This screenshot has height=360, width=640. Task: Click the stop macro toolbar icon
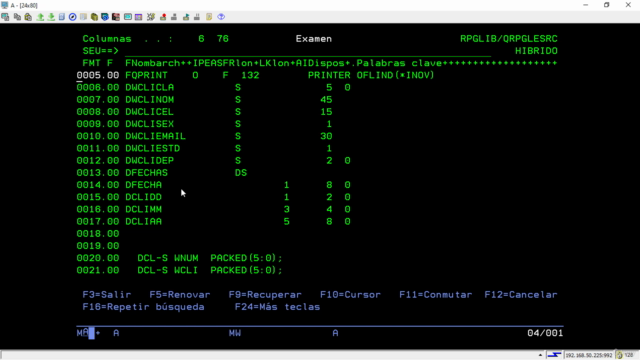pyautogui.click(x=174, y=17)
